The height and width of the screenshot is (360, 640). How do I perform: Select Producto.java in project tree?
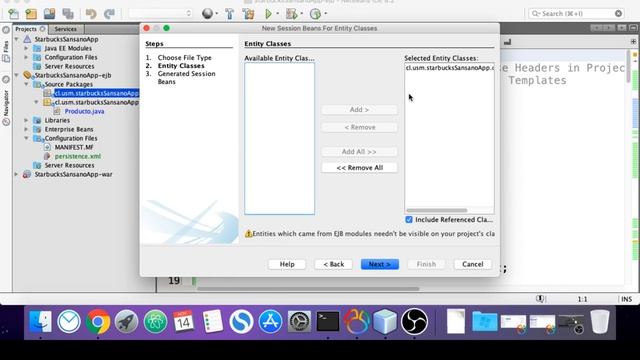(84, 111)
